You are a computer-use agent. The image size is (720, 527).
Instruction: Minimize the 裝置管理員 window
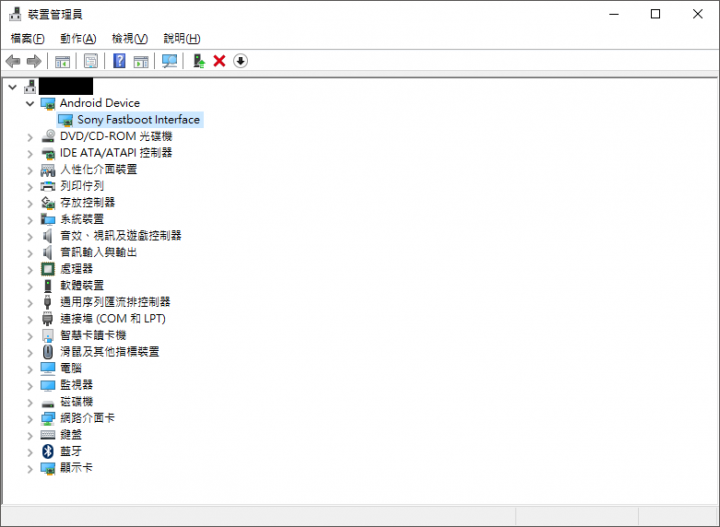pyautogui.click(x=614, y=14)
